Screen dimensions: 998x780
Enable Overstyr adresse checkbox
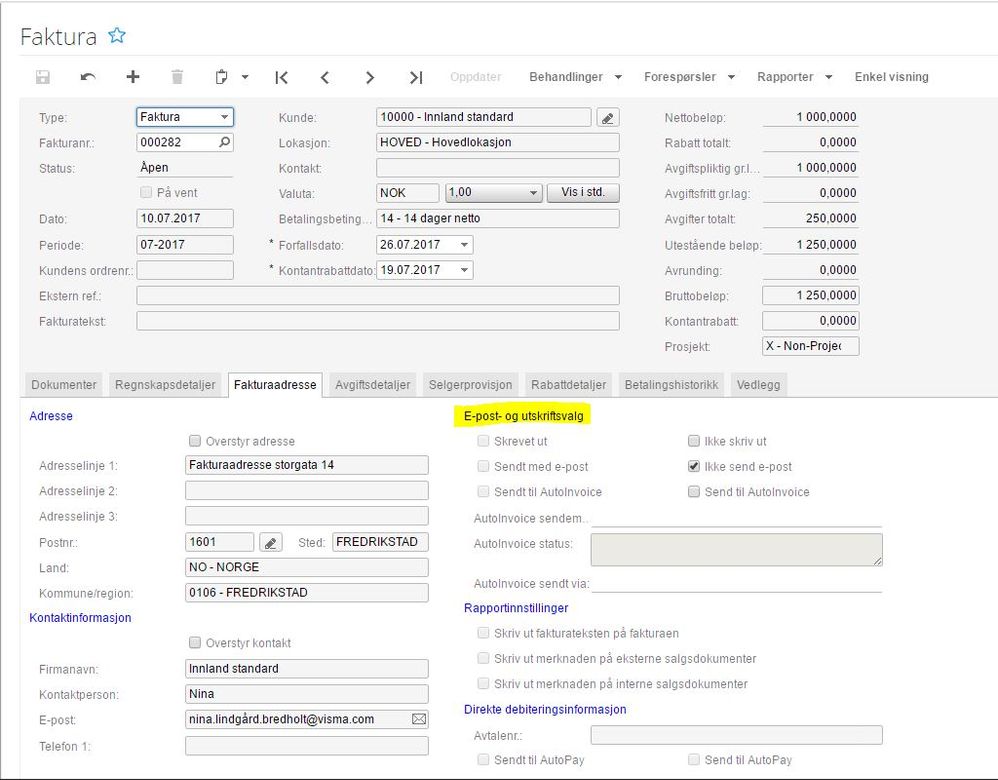(x=195, y=441)
